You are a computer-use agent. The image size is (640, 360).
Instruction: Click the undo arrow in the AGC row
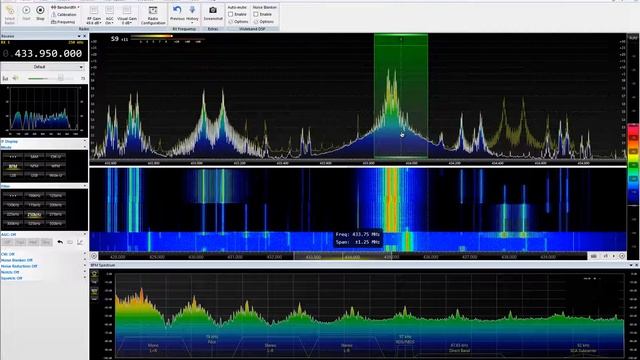tap(60, 242)
